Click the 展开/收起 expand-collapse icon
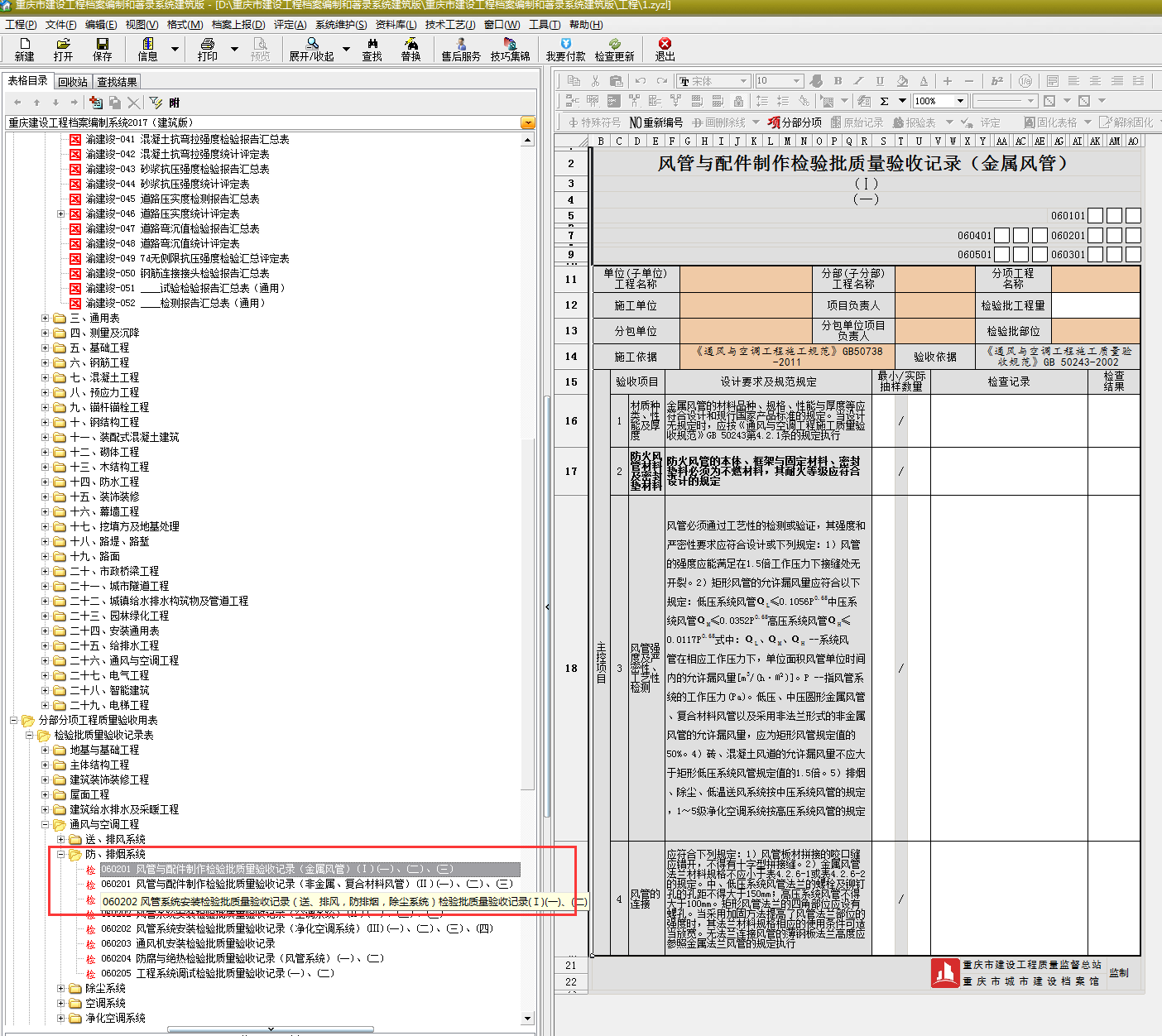Image resolution: width=1162 pixels, height=1036 pixels. pyautogui.click(x=311, y=49)
